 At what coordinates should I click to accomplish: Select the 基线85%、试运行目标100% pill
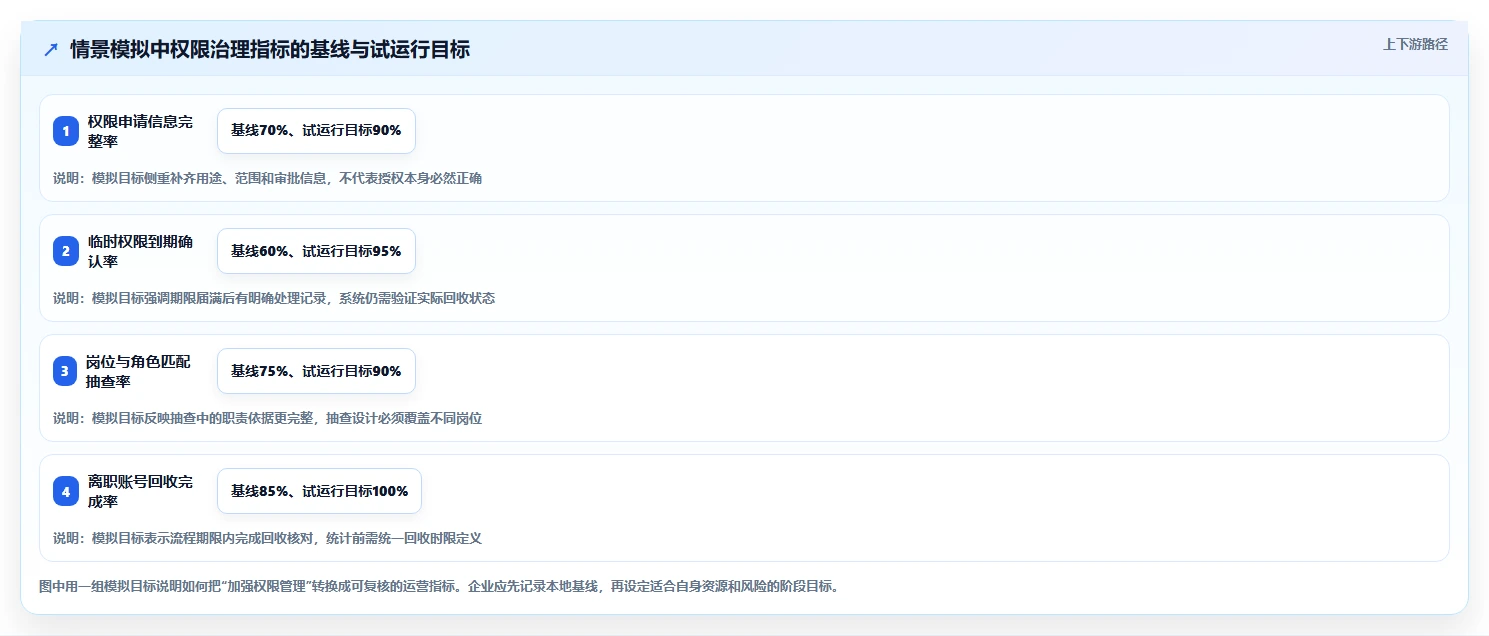pos(319,491)
